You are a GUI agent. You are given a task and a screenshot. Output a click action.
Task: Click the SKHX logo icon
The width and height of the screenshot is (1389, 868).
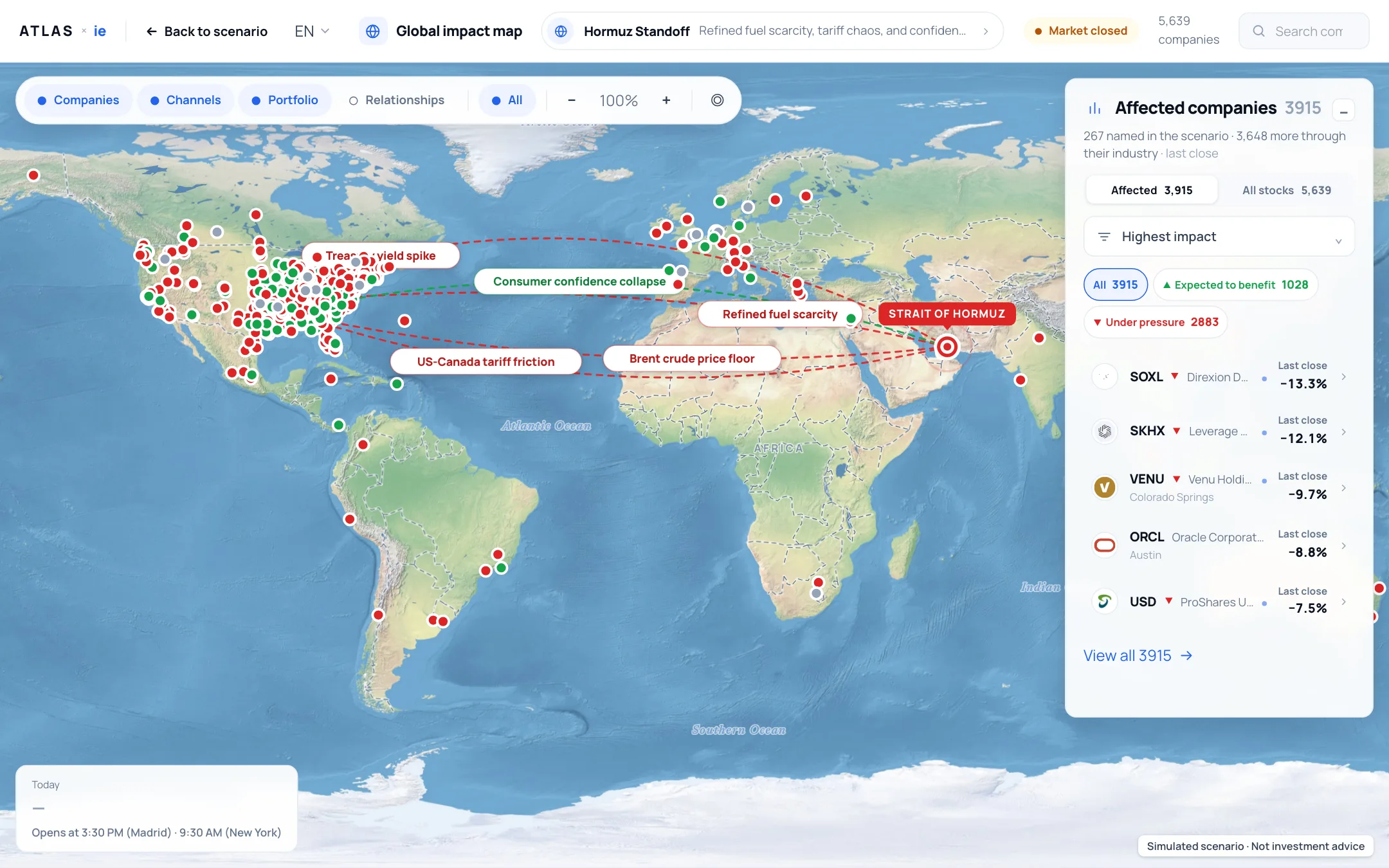[1105, 431]
